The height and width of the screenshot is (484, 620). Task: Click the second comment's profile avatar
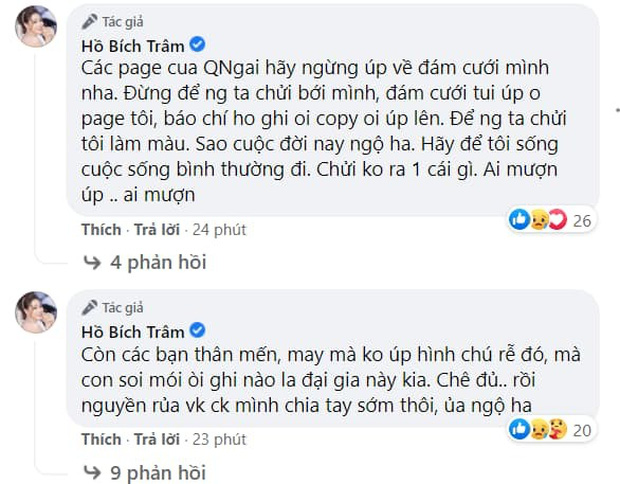pos(36,313)
